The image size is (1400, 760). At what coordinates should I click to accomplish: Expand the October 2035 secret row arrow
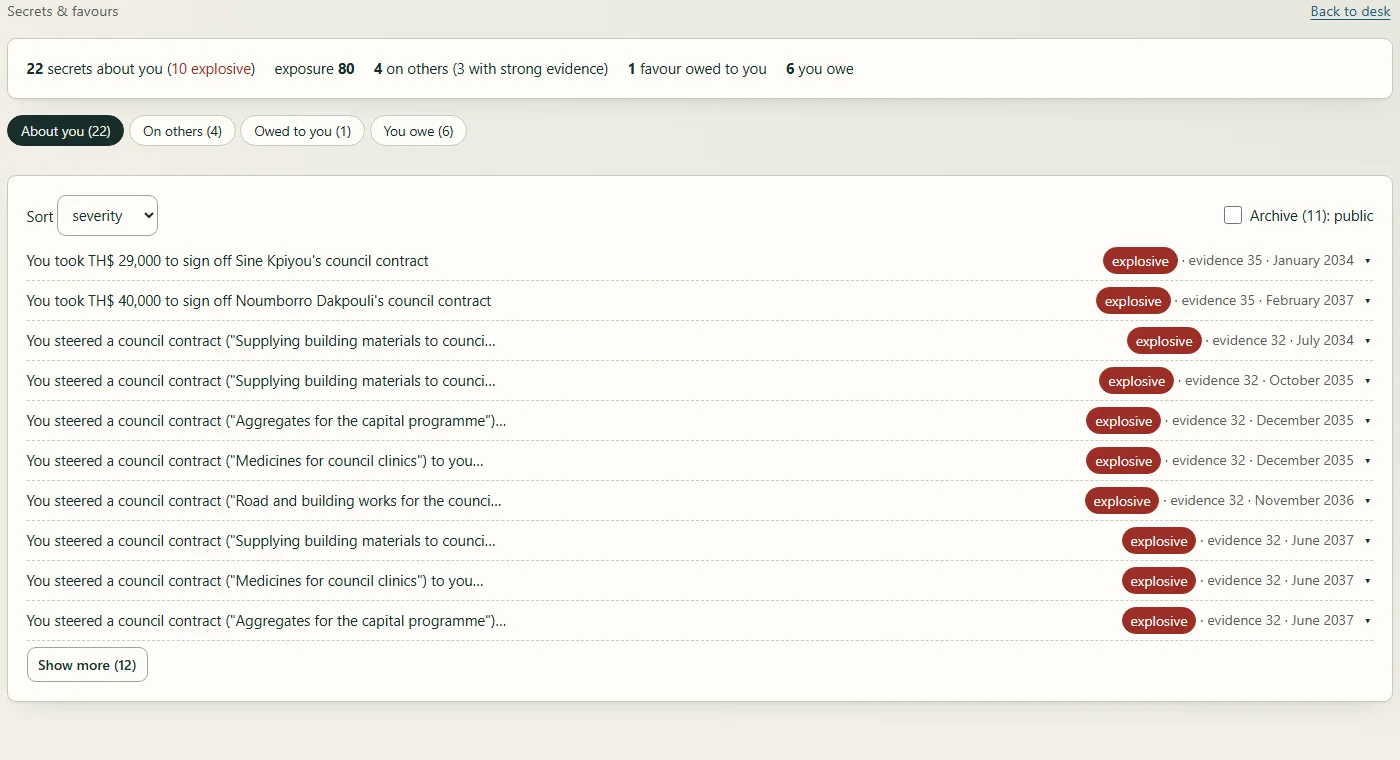1367,381
